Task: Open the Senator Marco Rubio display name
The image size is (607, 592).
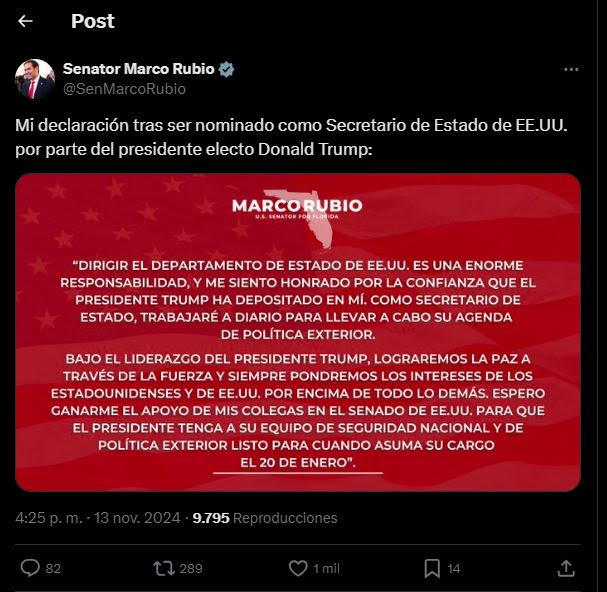Action: tap(138, 69)
